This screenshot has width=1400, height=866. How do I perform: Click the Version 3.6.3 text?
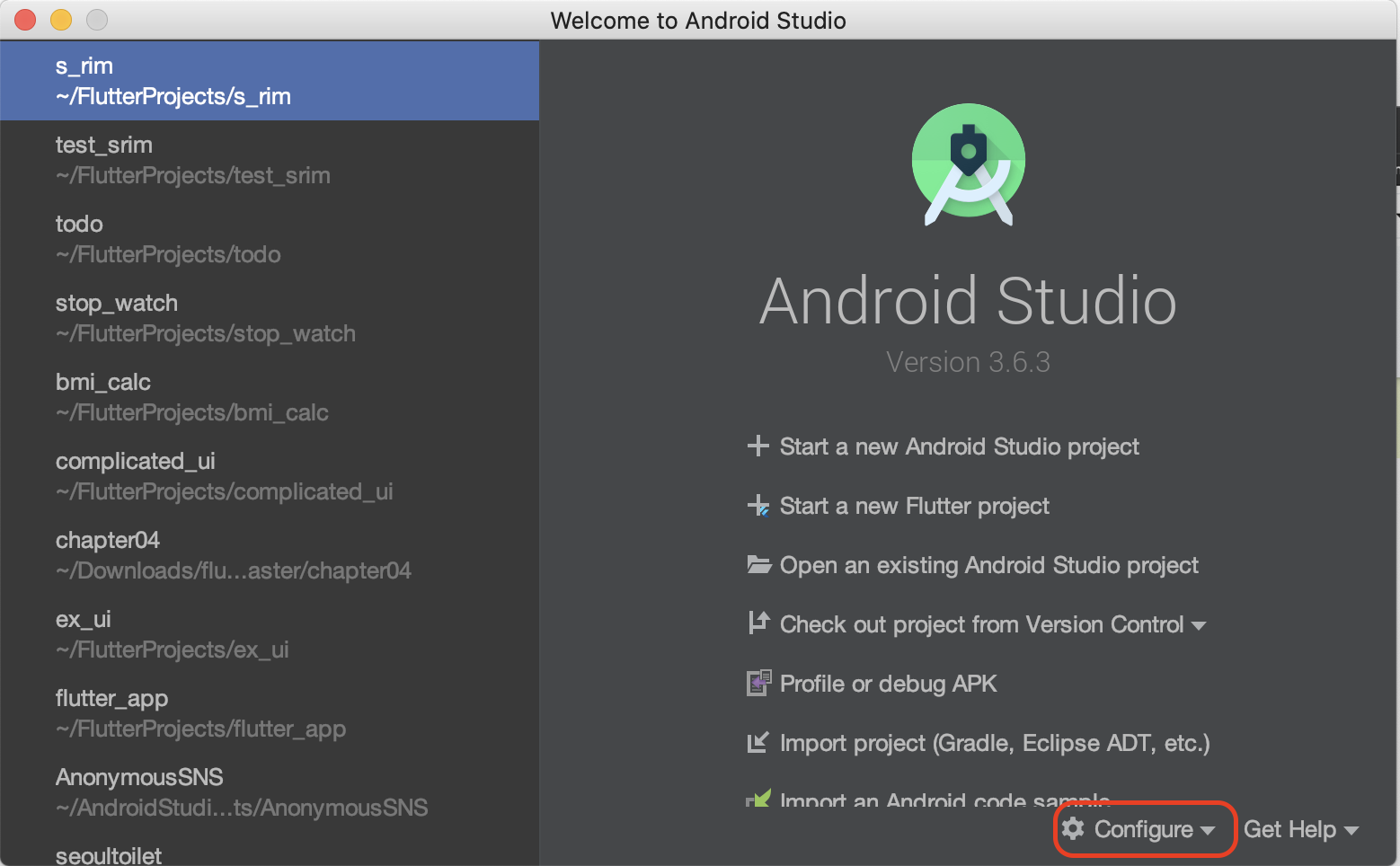968,362
